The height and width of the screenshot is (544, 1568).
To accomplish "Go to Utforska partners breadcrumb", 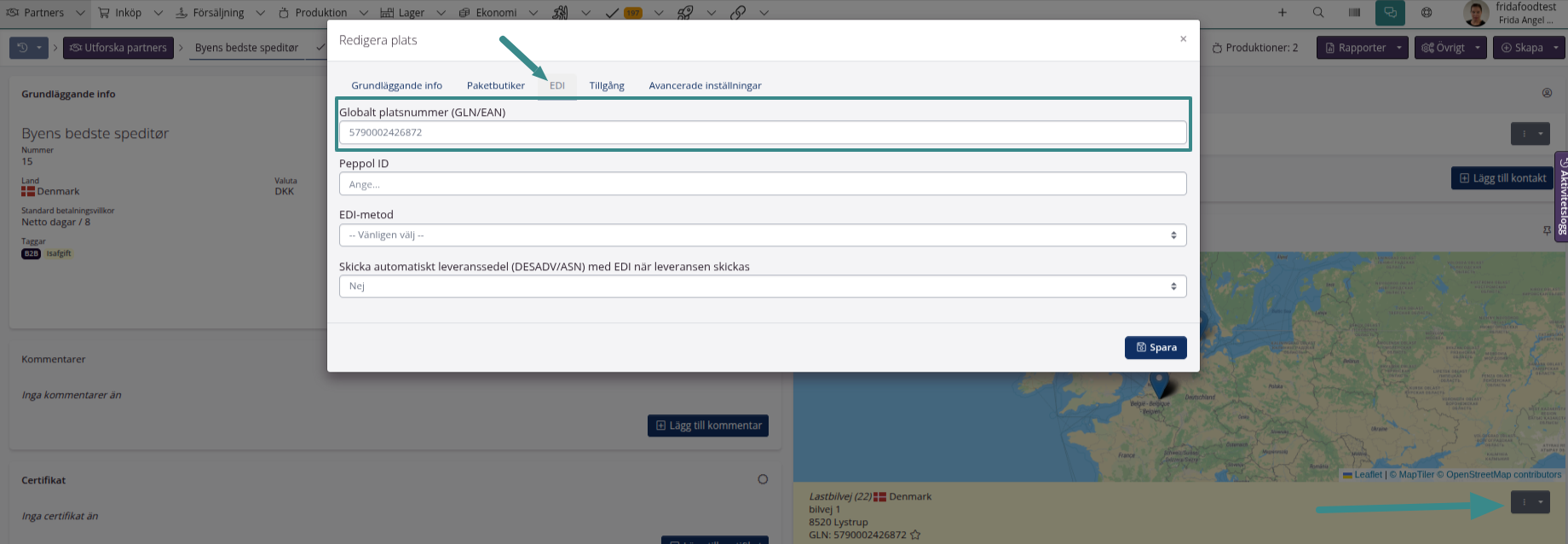I will coord(118,48).
